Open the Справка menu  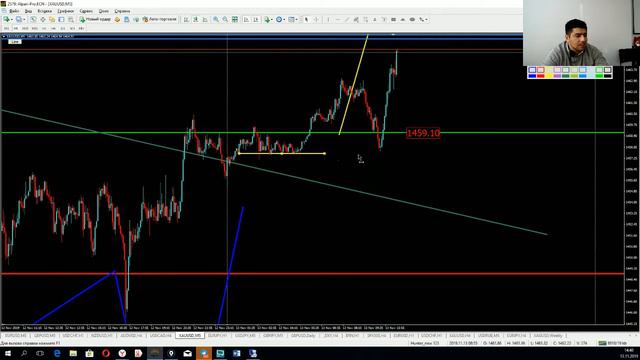pos(122,11)
